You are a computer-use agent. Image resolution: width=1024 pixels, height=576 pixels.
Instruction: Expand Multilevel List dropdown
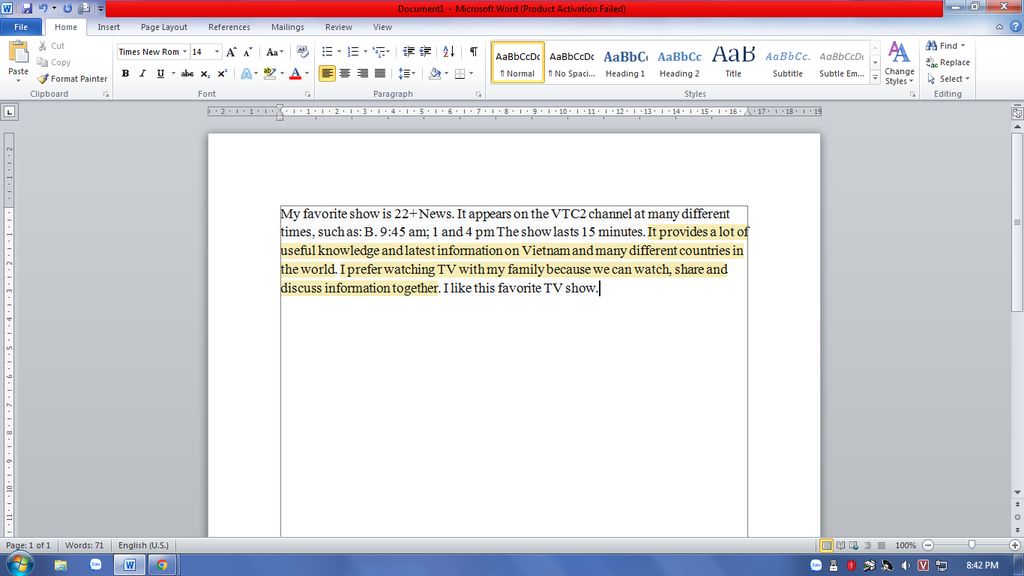click(x=389, y=52)
